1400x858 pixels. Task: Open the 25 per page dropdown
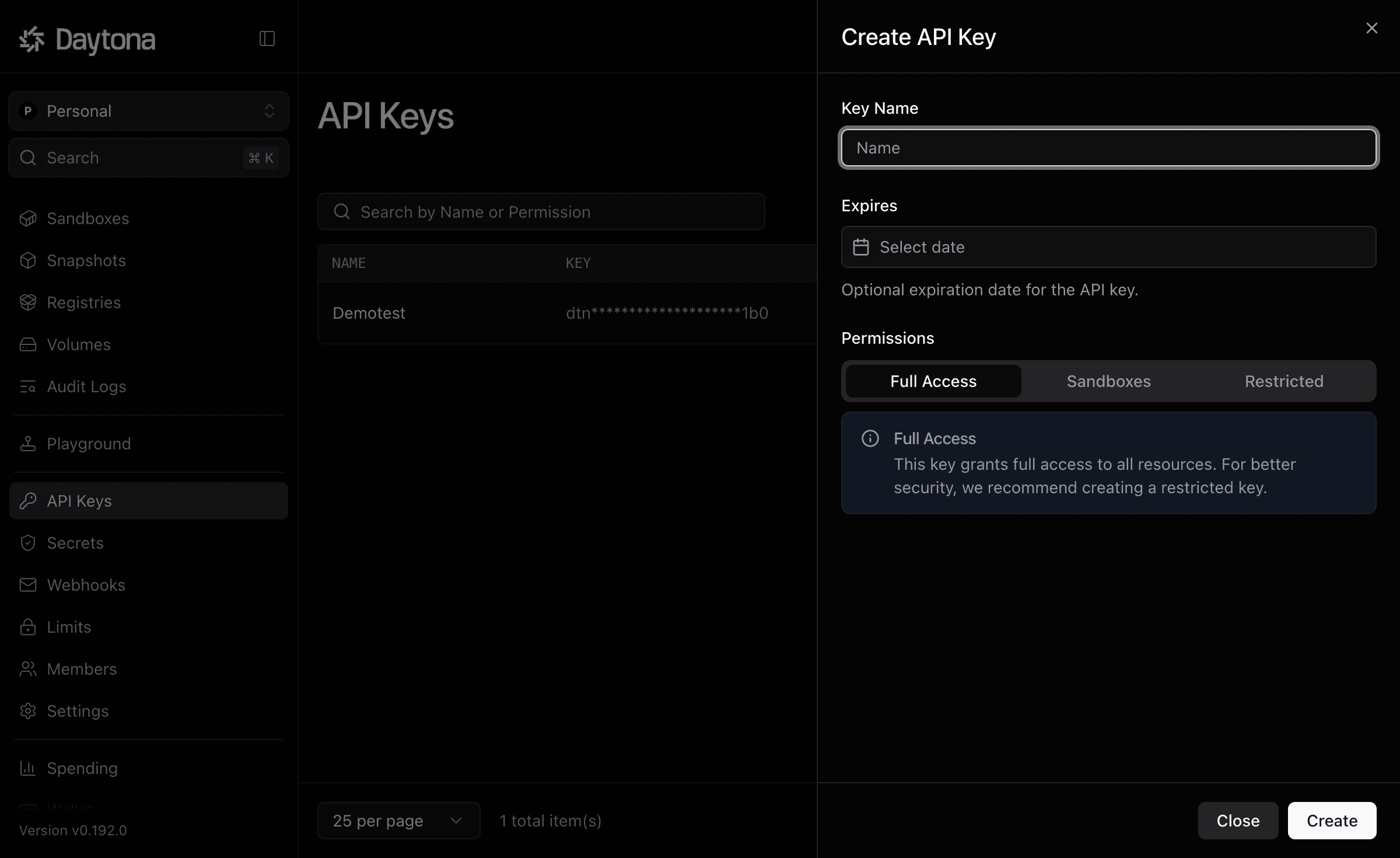(x=398, y=821)
